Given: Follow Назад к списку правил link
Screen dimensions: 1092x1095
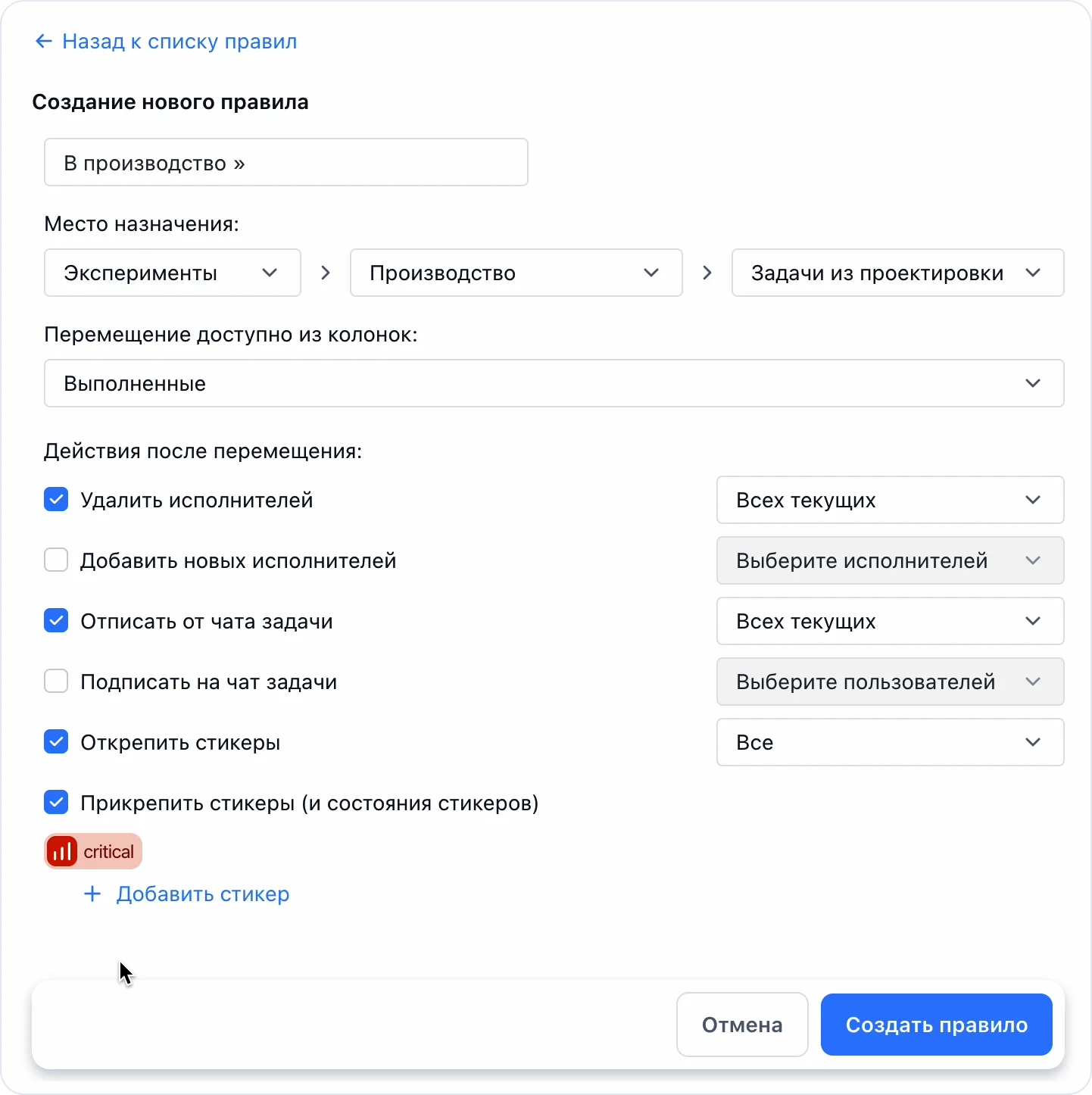Looking at the screenshot, I should [x=179, y=41].
